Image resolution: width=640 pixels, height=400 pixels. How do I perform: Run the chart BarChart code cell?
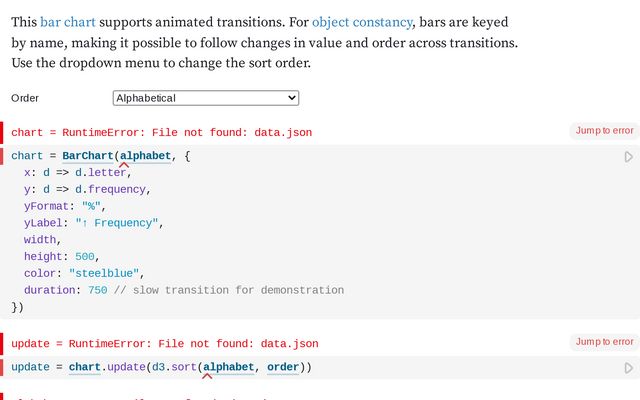tap(628, 157)
